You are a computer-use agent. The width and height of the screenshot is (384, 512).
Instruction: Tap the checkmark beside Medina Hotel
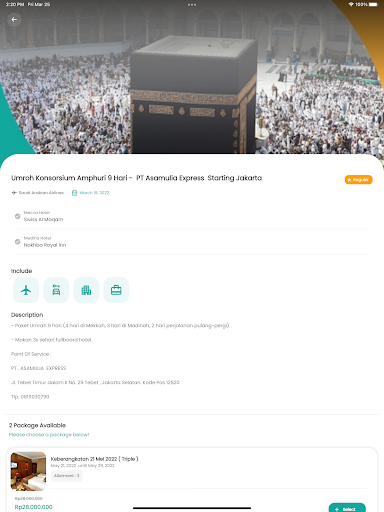point(17,242)
